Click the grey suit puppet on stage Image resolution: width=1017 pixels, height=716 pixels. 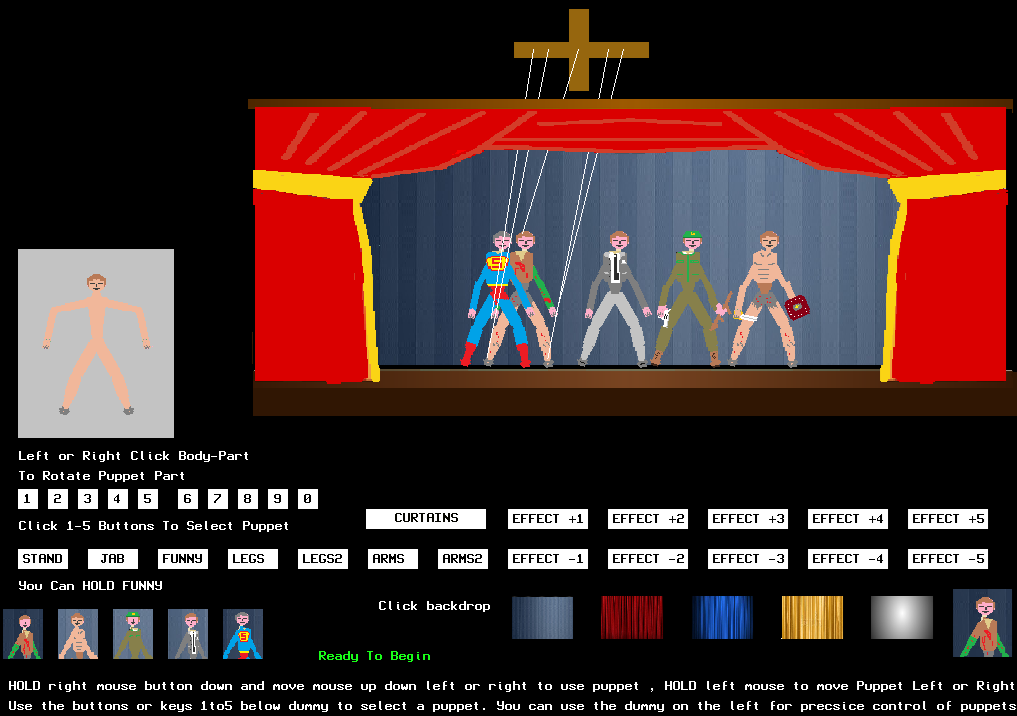point(616,300)
